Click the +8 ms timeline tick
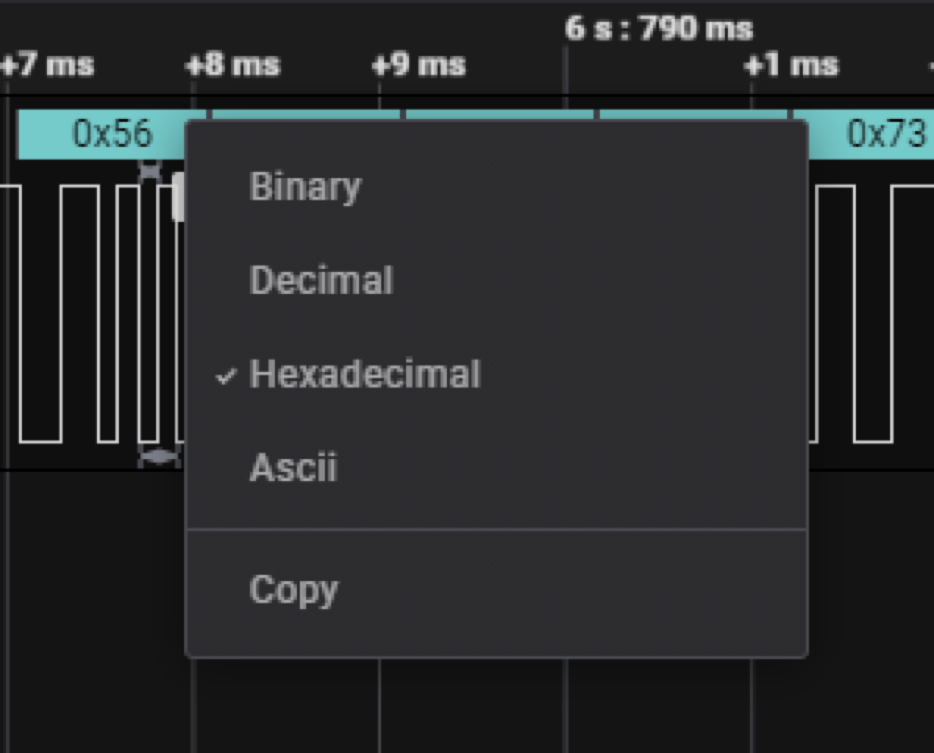Image resolution: width=934 pixels, height=753 pixels. pos(234,66)
